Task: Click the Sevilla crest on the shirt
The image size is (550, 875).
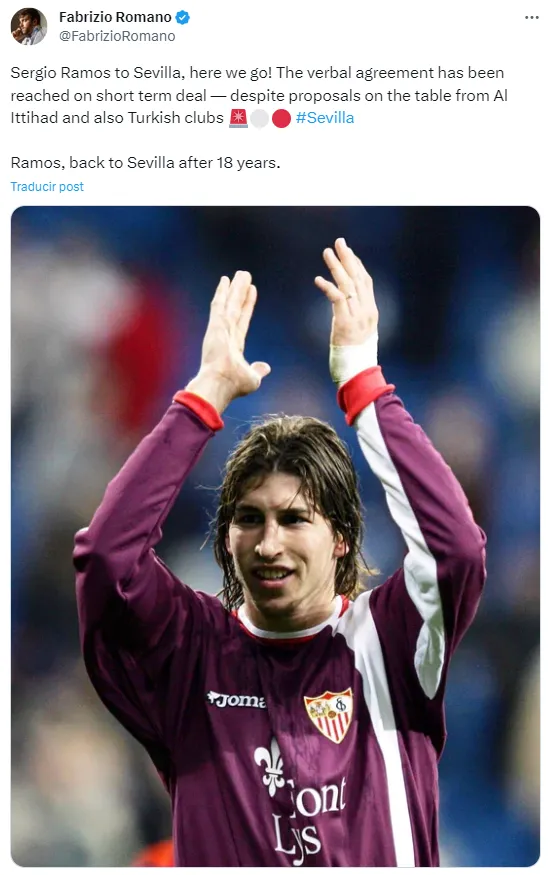Action: pos(329,715)
